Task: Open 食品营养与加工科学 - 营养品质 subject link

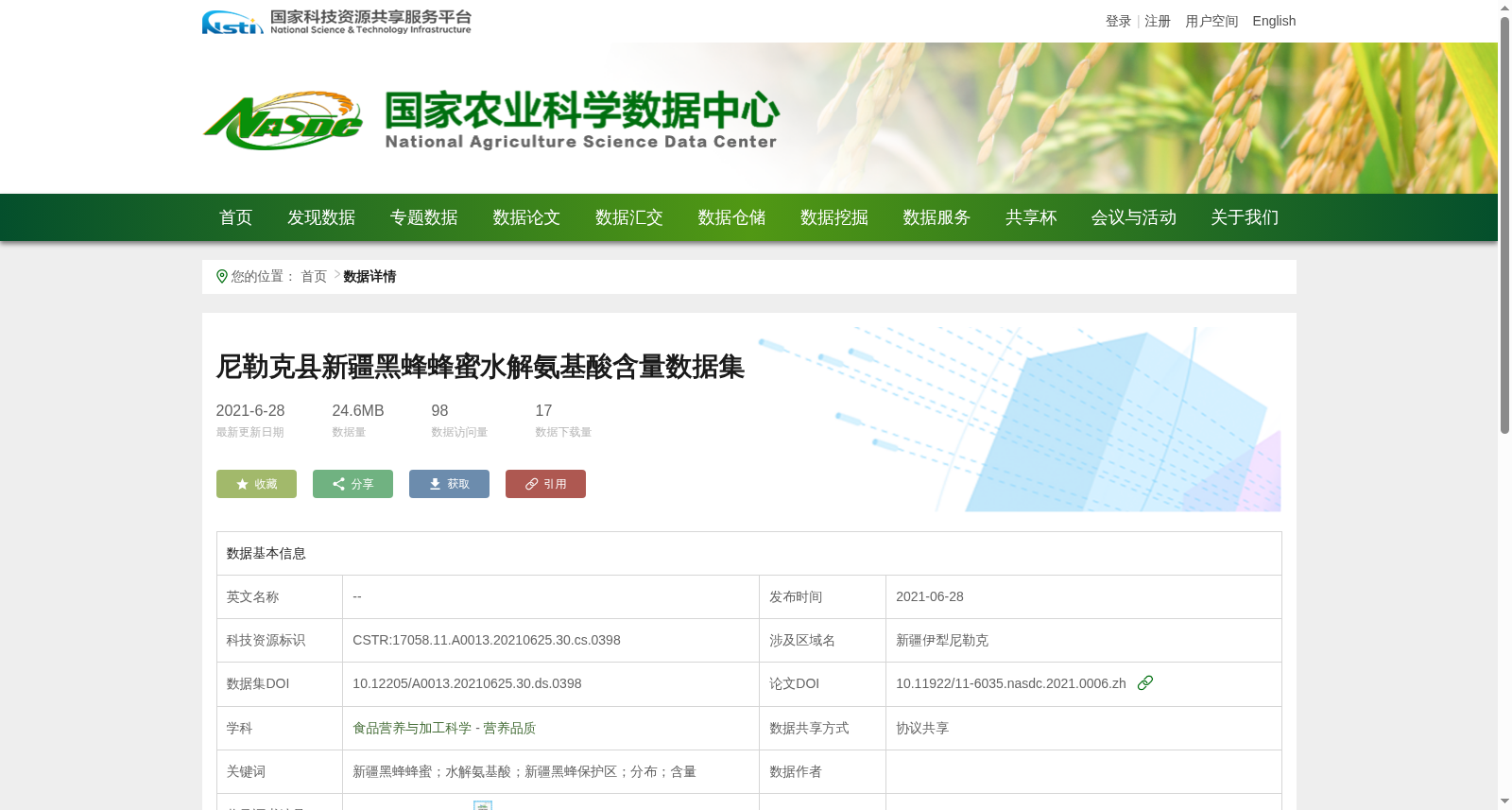Action: (444, 728)
